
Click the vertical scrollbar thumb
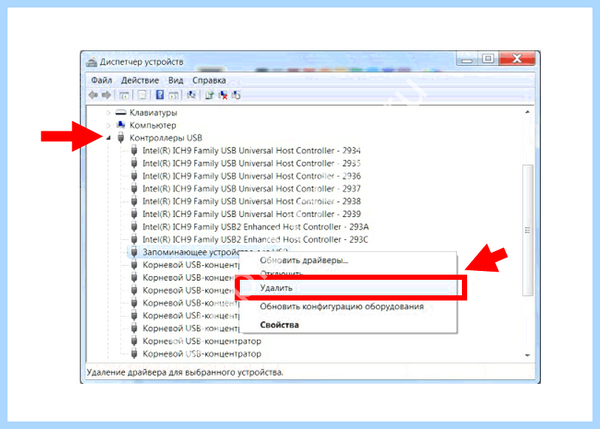528,230
